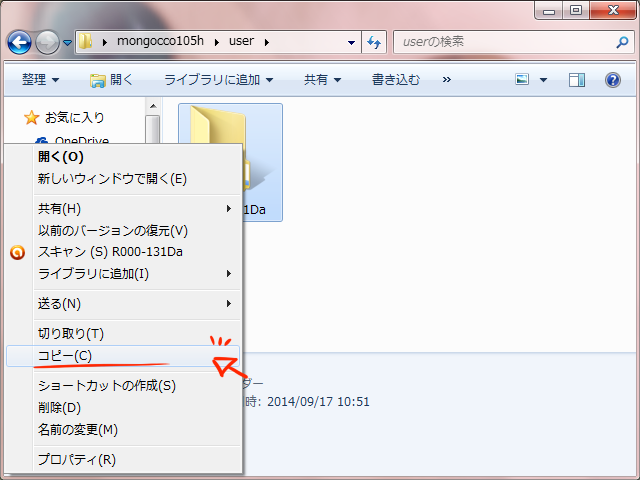Open 送る(N) submenu
This screenshot has width=640, height=480.
click(60, 303)
